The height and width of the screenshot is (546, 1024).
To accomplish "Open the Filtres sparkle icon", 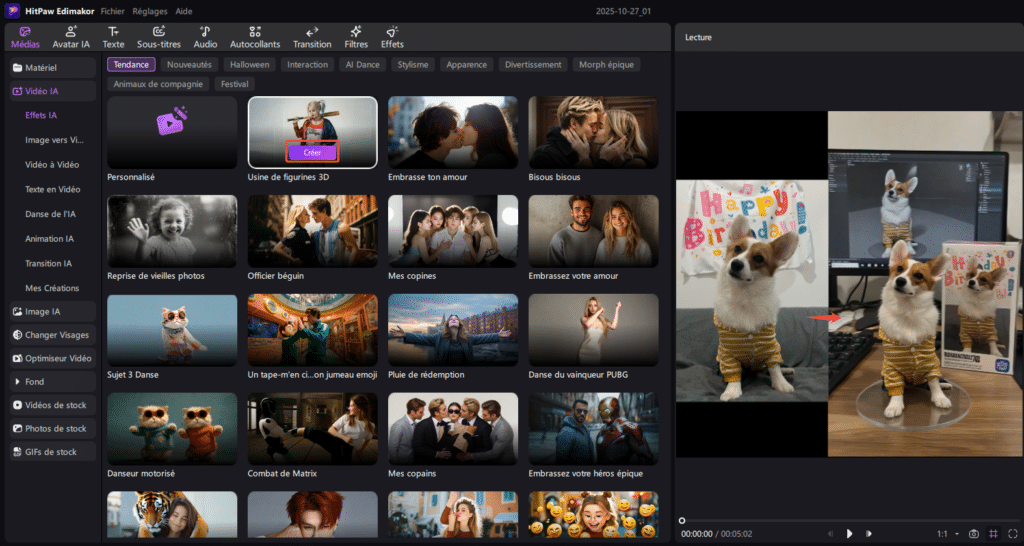I will click(x=356, y=32).
